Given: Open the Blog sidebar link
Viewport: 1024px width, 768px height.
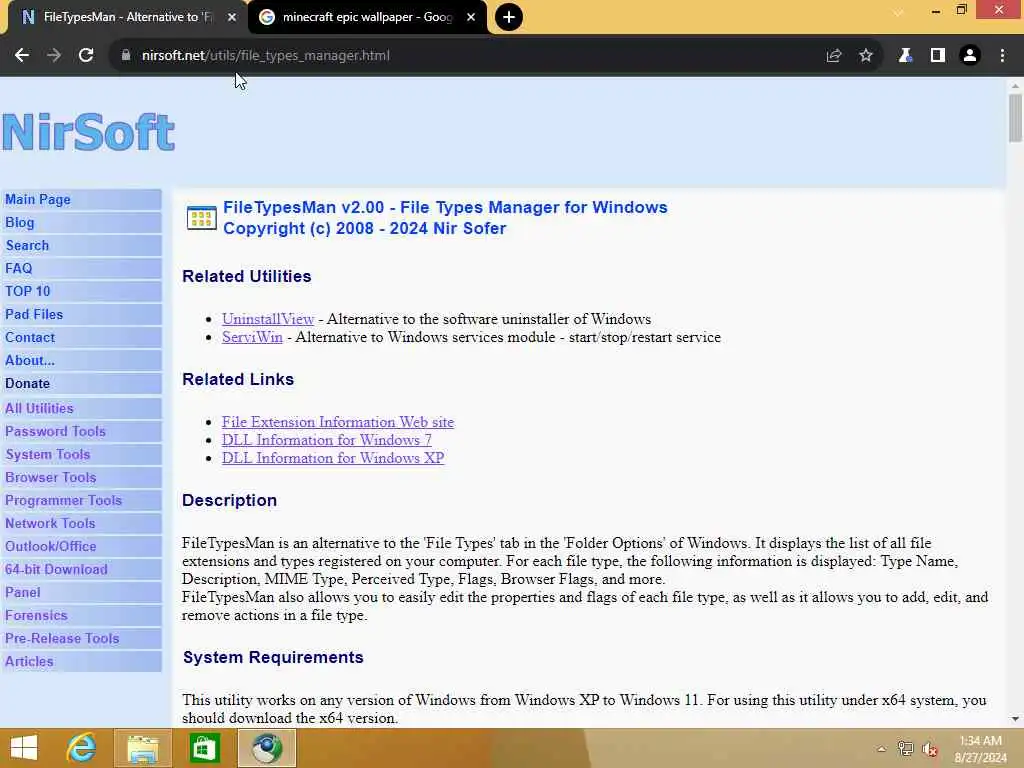Looking at the screenshot, I should pos(82,223).
